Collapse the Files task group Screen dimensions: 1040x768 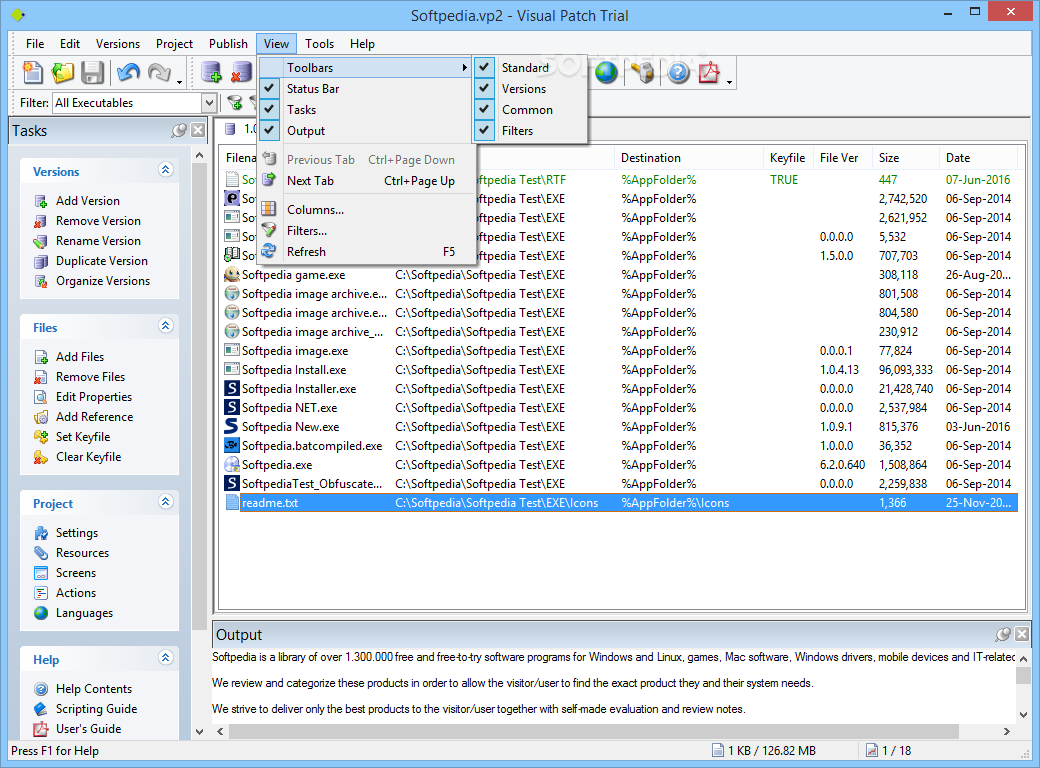coord(166,326)
